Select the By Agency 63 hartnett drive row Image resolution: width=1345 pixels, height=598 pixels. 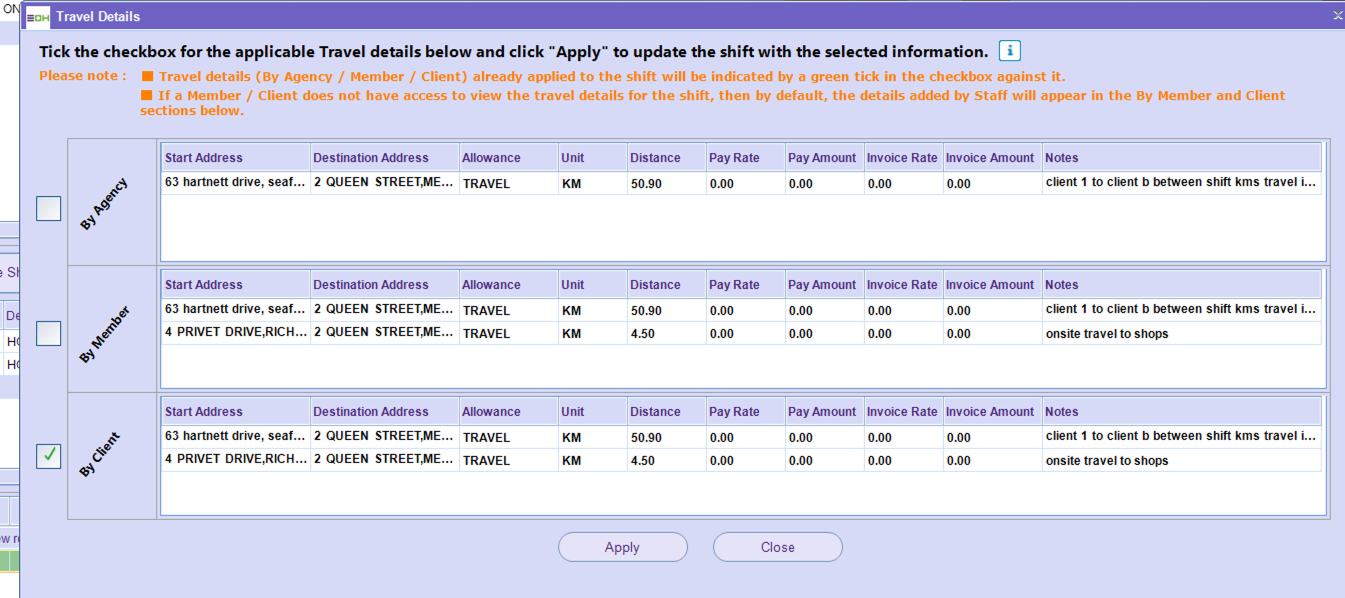point(235,184)
